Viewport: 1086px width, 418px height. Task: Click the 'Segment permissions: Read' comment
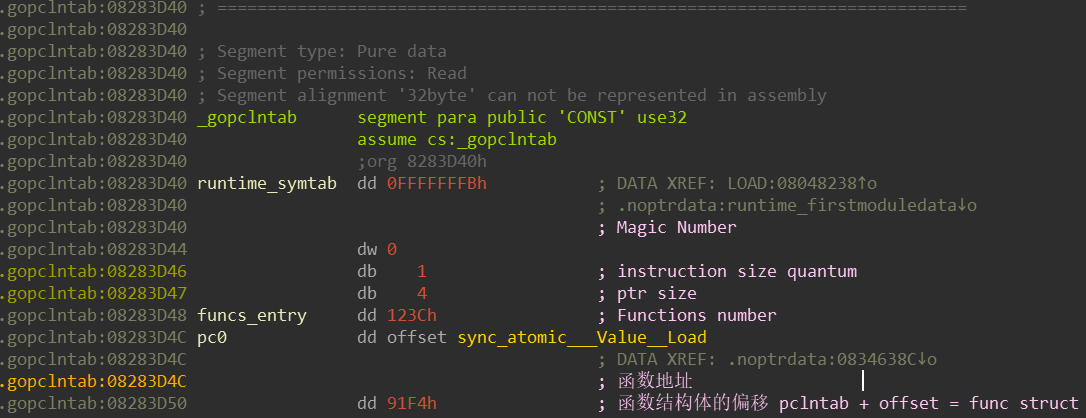coord(342,73)
